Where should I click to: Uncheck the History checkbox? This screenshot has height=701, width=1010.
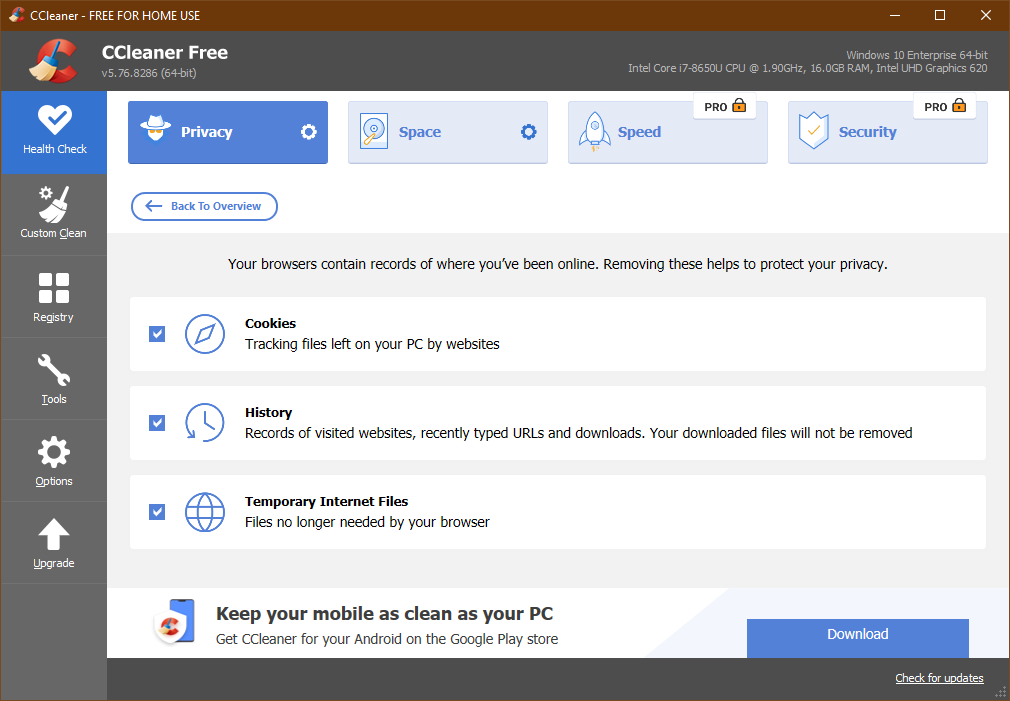tap(157, 423)
